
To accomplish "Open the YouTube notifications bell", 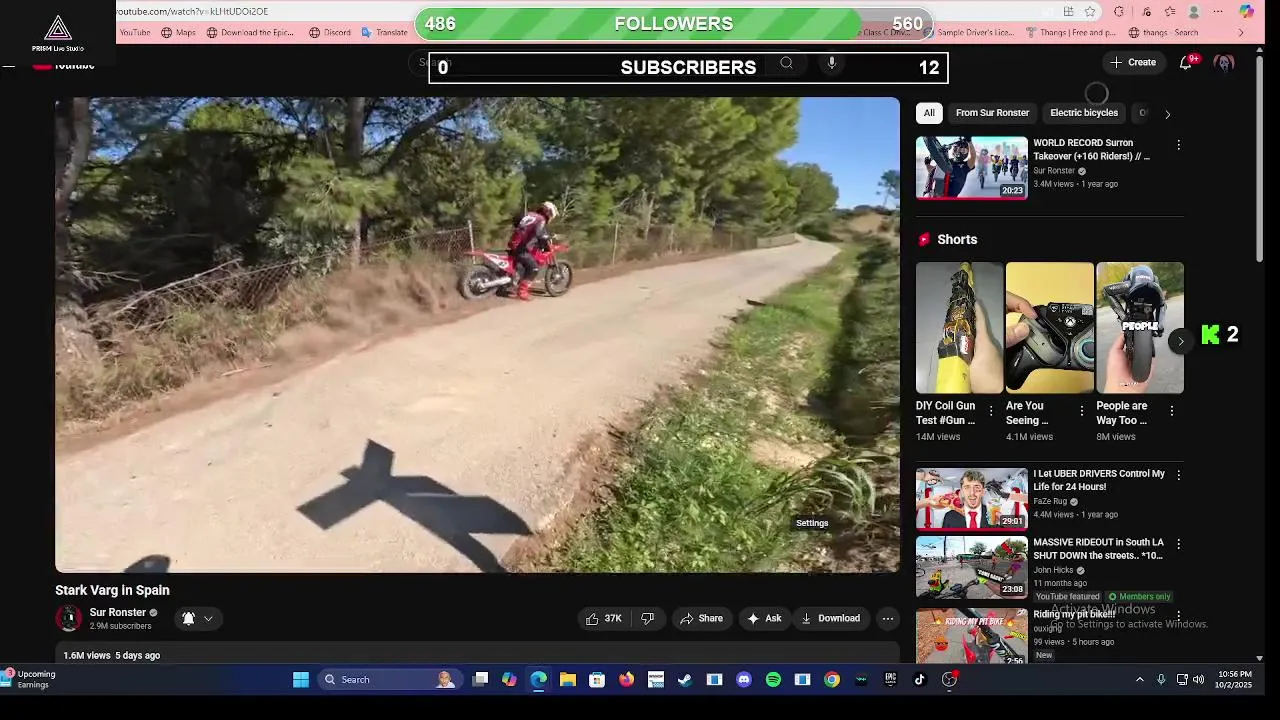I will point(1186,62).
